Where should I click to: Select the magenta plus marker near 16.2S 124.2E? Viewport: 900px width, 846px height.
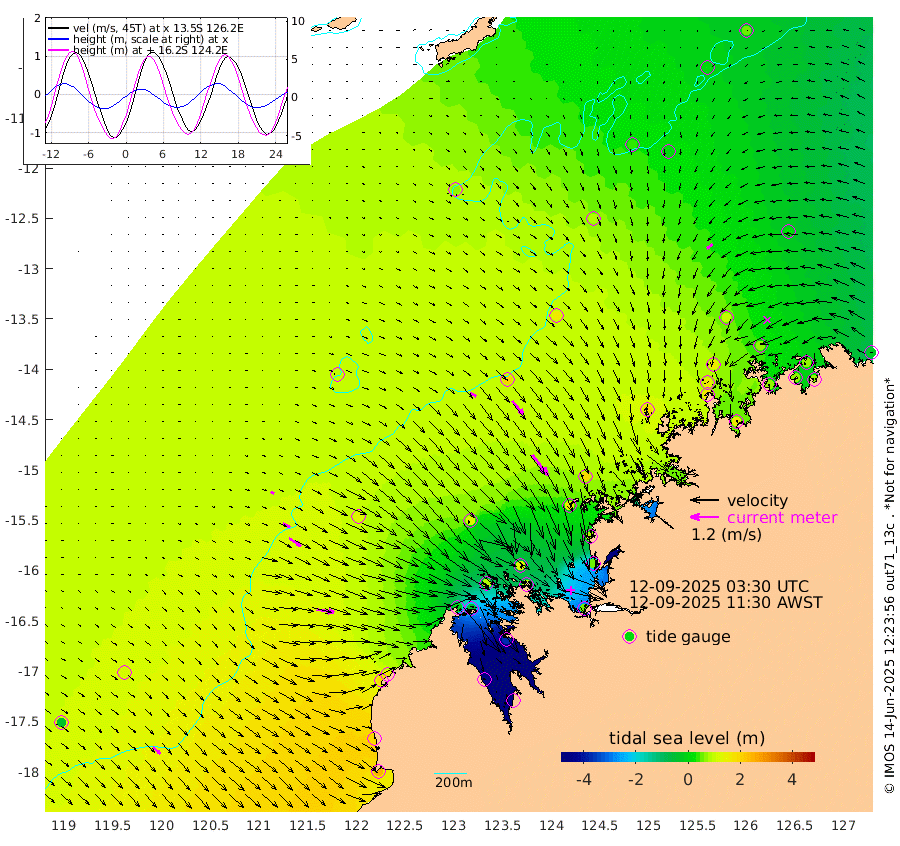(x=571, y=589)
